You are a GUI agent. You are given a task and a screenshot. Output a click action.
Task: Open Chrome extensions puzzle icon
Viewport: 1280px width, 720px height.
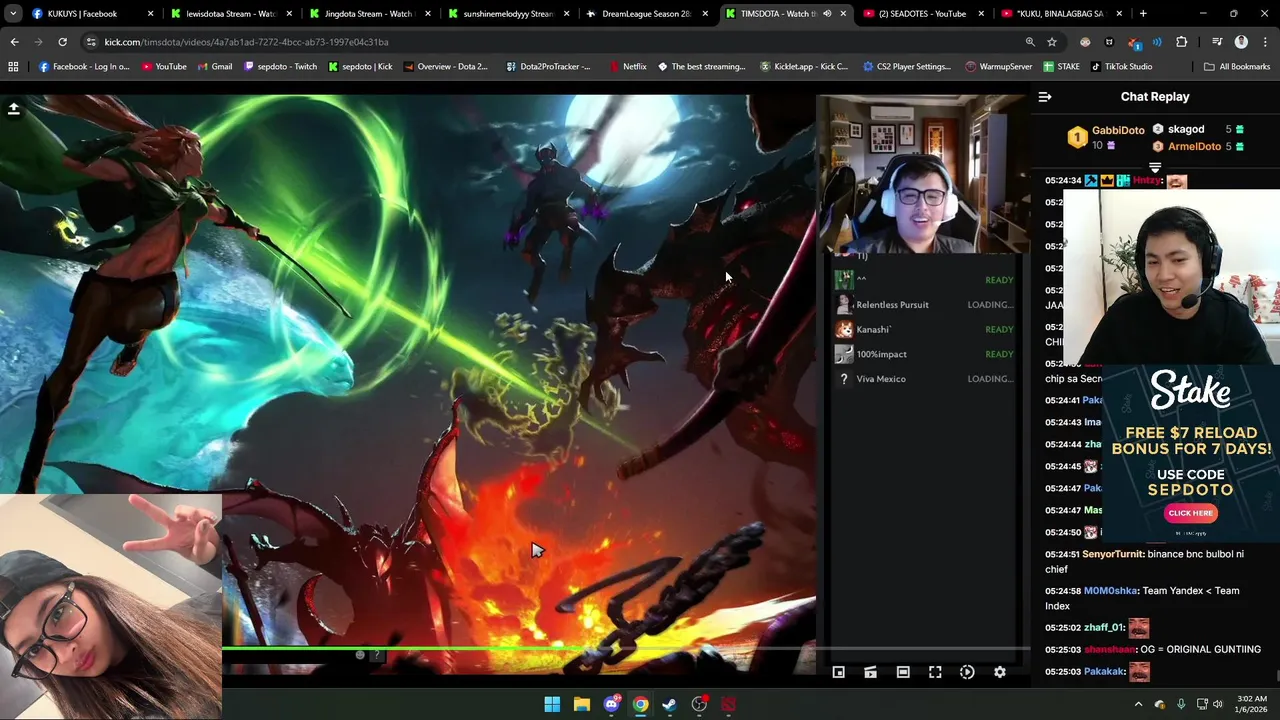[x=1182, y=42]
